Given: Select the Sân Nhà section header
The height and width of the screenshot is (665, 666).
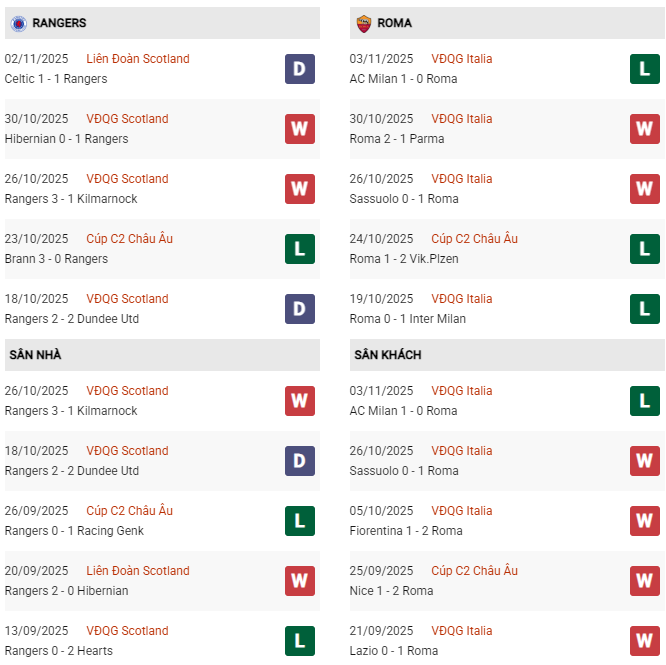Looking at the screenshot, I should tap(36, 355).
